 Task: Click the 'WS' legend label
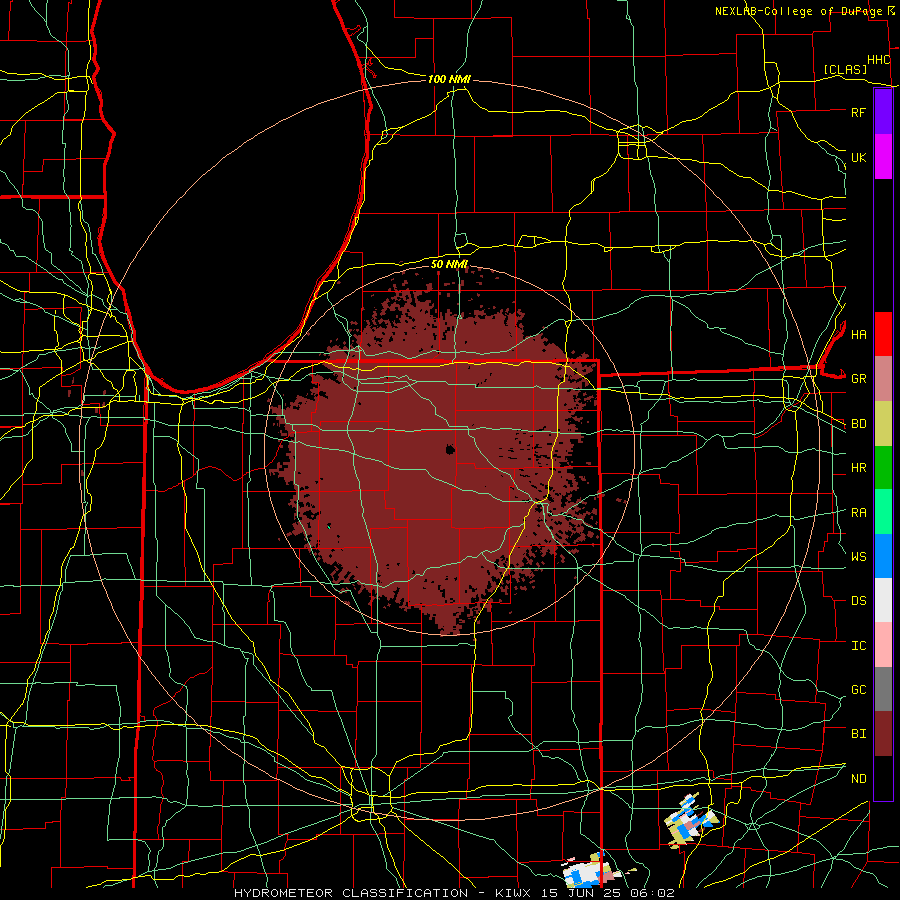[x=858, y=556]
